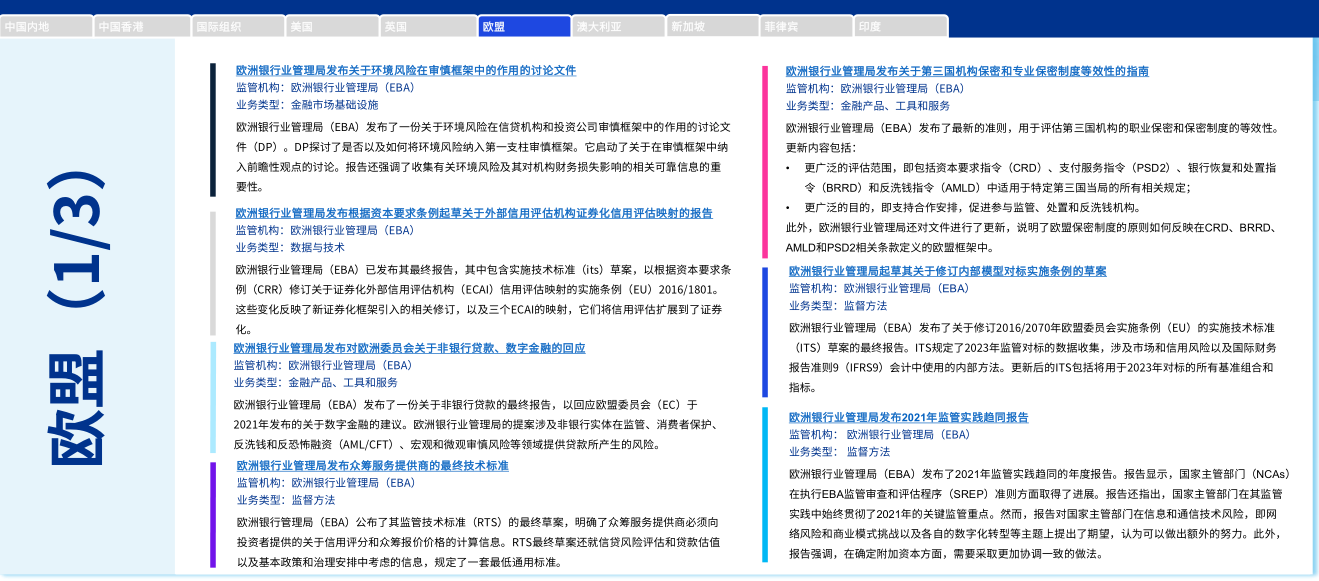Follow the 修订内部模型对标实施条例的草案 link
Image resolution: width=1319 pixels, height=581 pixels.
pyautogui.click(x=947, y=271)
